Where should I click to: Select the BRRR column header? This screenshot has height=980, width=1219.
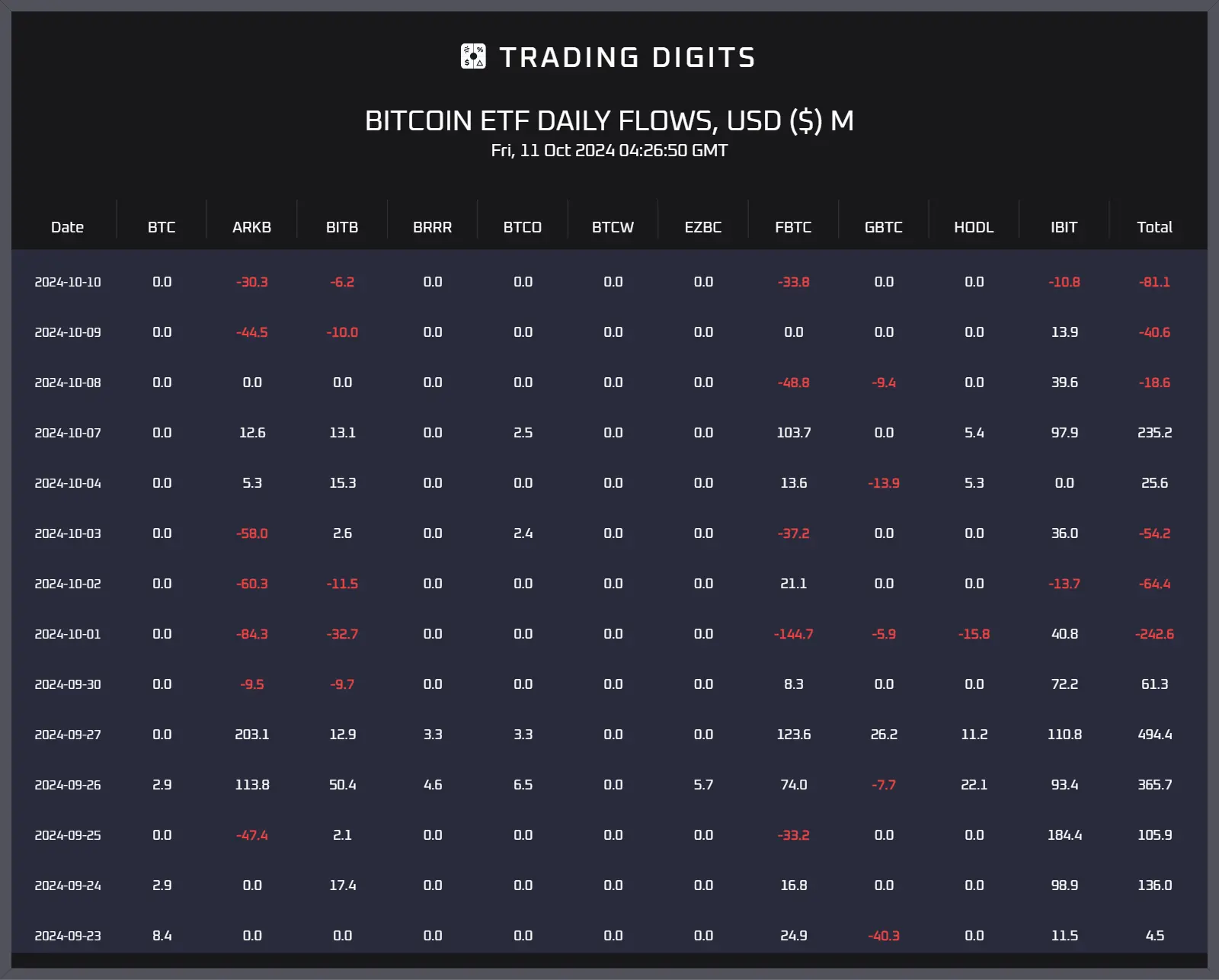[433, 227]
